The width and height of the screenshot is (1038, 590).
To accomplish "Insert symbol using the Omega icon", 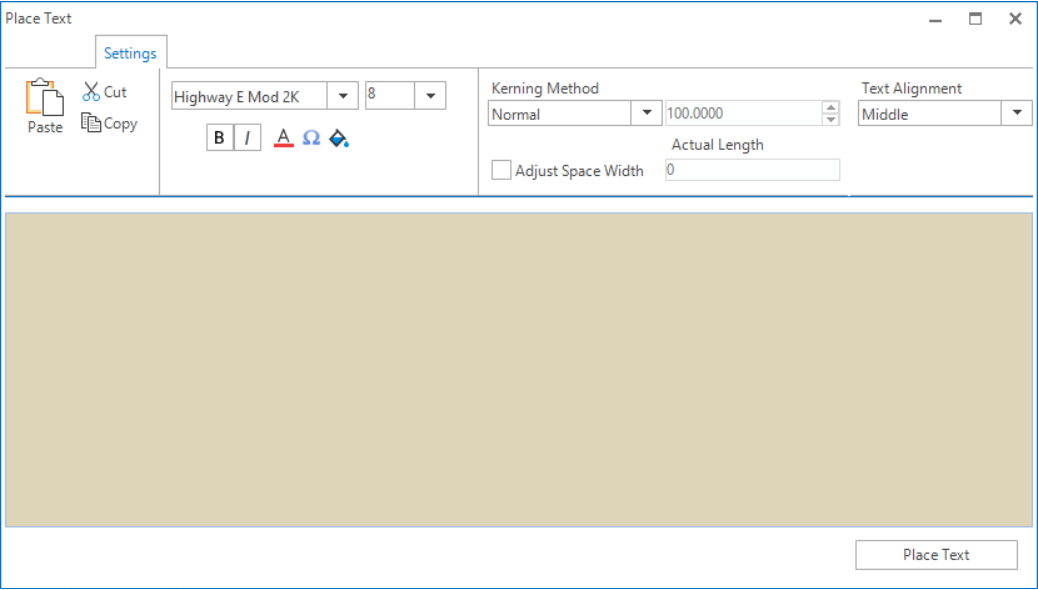I will click(311, 138).
